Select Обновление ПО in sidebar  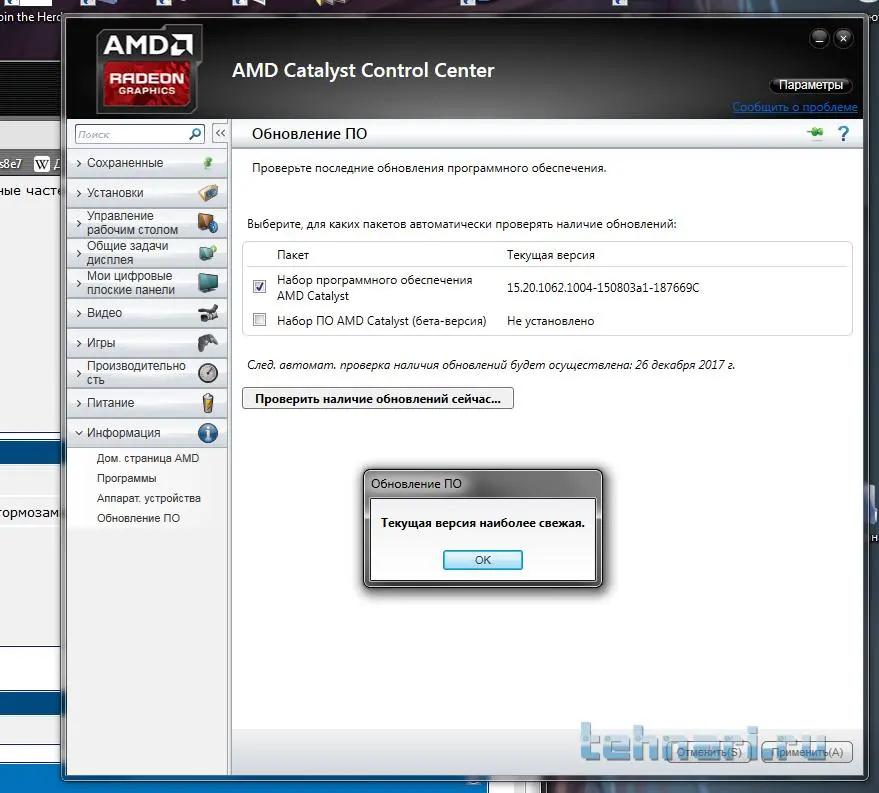[138, 518]
